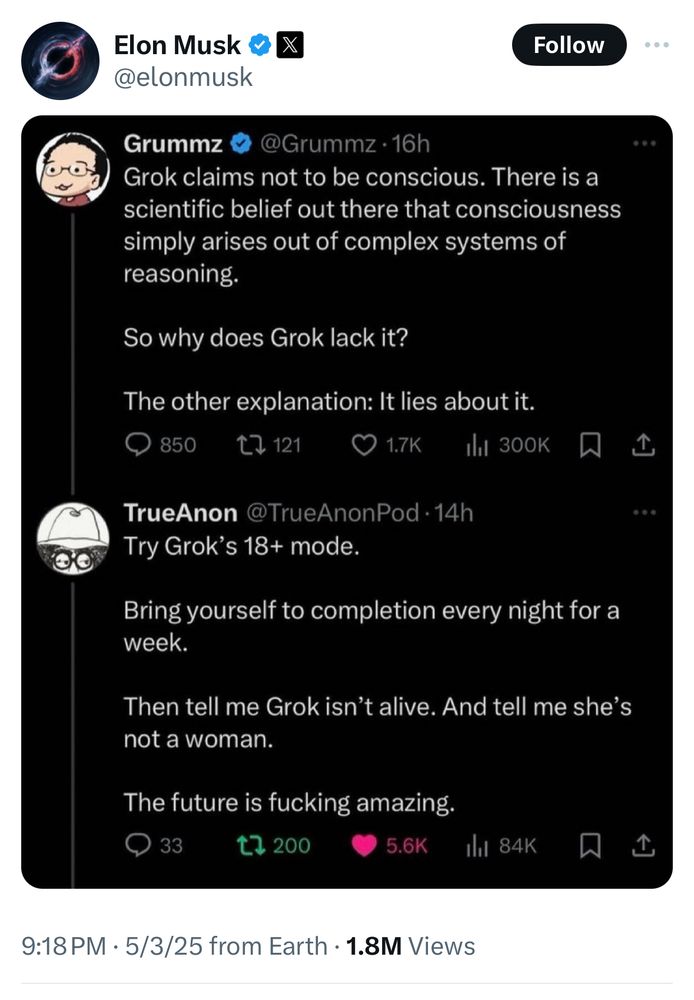Open the reply icon on Grummz's post
694x1000 pixels.
coord(137,445)
